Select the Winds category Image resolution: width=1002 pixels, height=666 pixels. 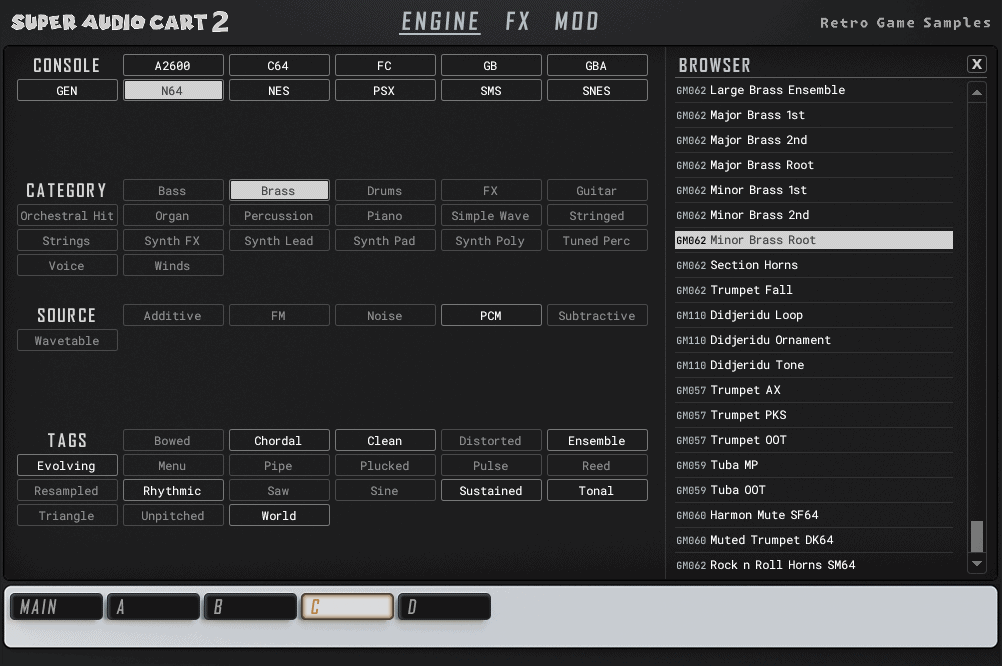[x=173, y=265]
